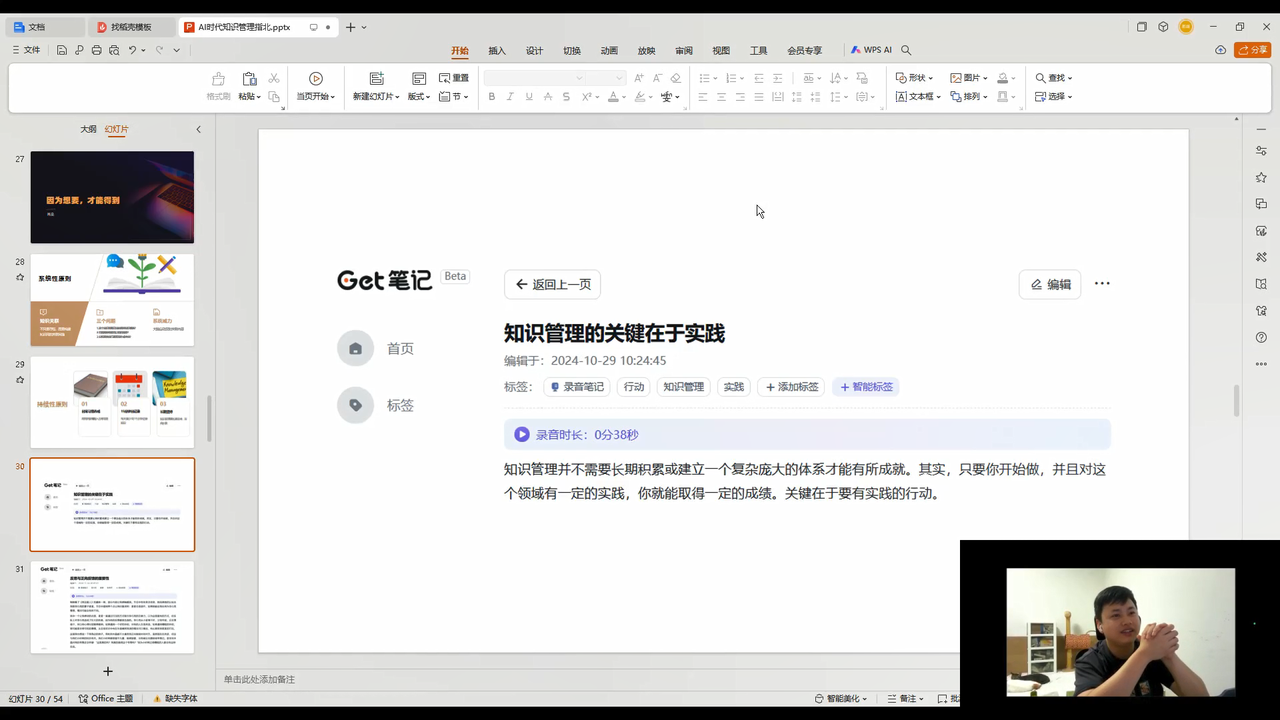Align text right in the ribbon
Viewport: 1280px width, 720px height.
coord(740,97)
